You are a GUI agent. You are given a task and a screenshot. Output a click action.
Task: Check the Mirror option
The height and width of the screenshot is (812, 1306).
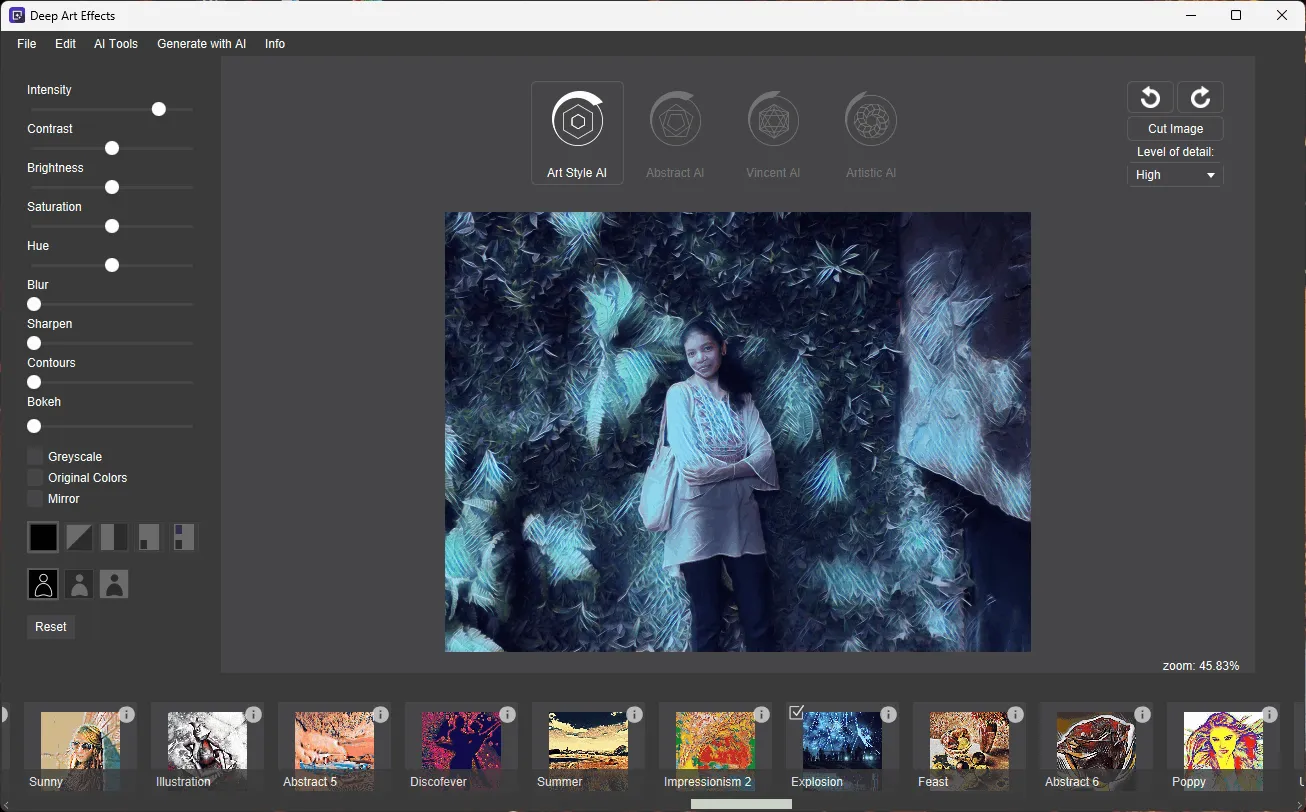pyautogui.click(x=36, y=498)
